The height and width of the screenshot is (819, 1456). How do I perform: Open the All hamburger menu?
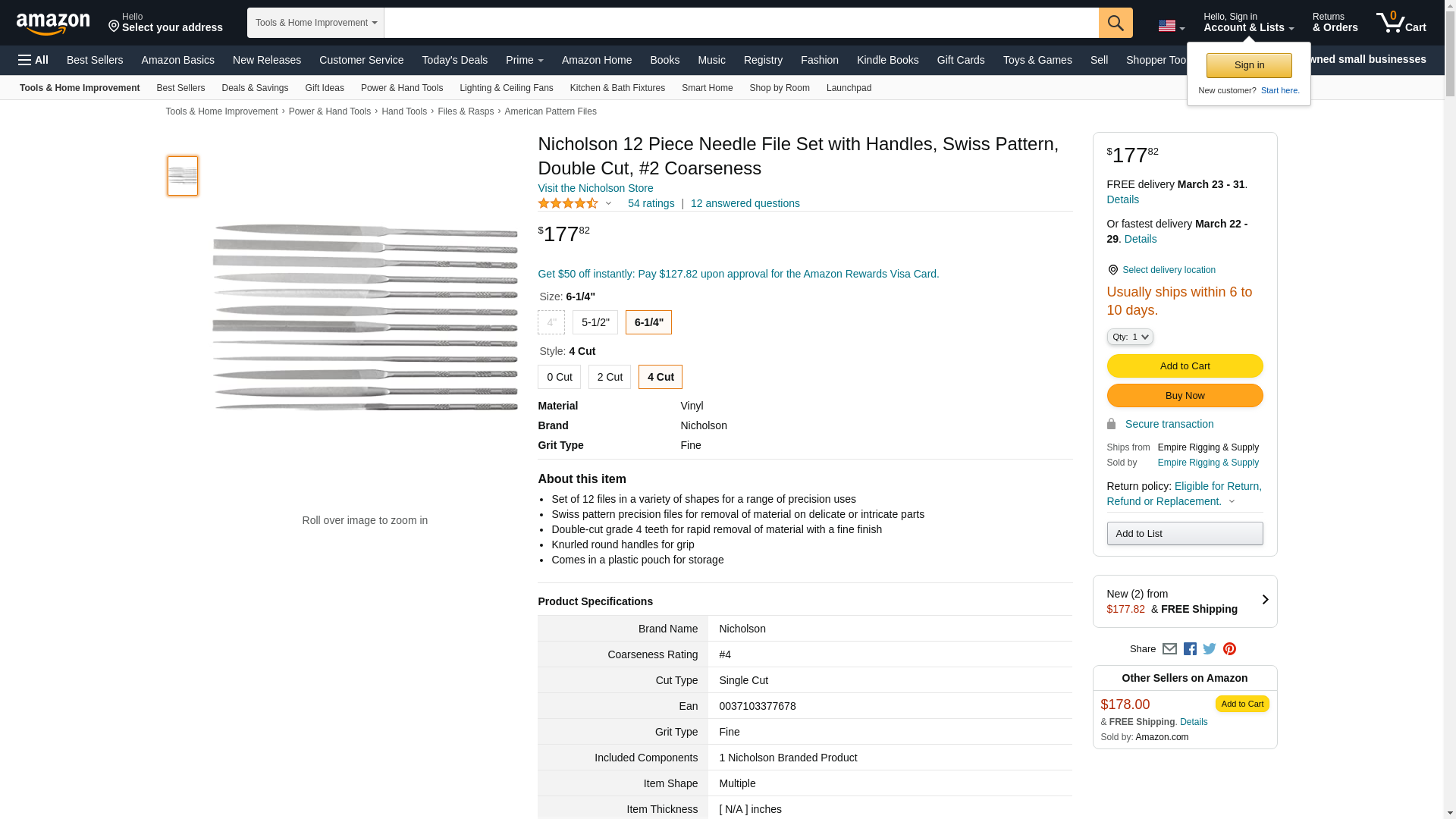coord(33,60)
